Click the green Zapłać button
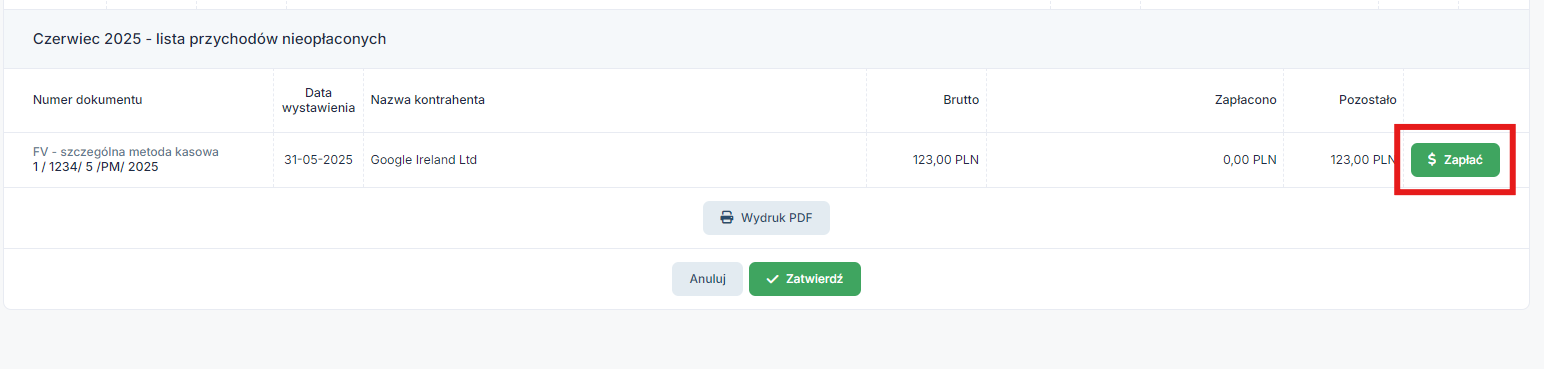 coord(1455,160)
